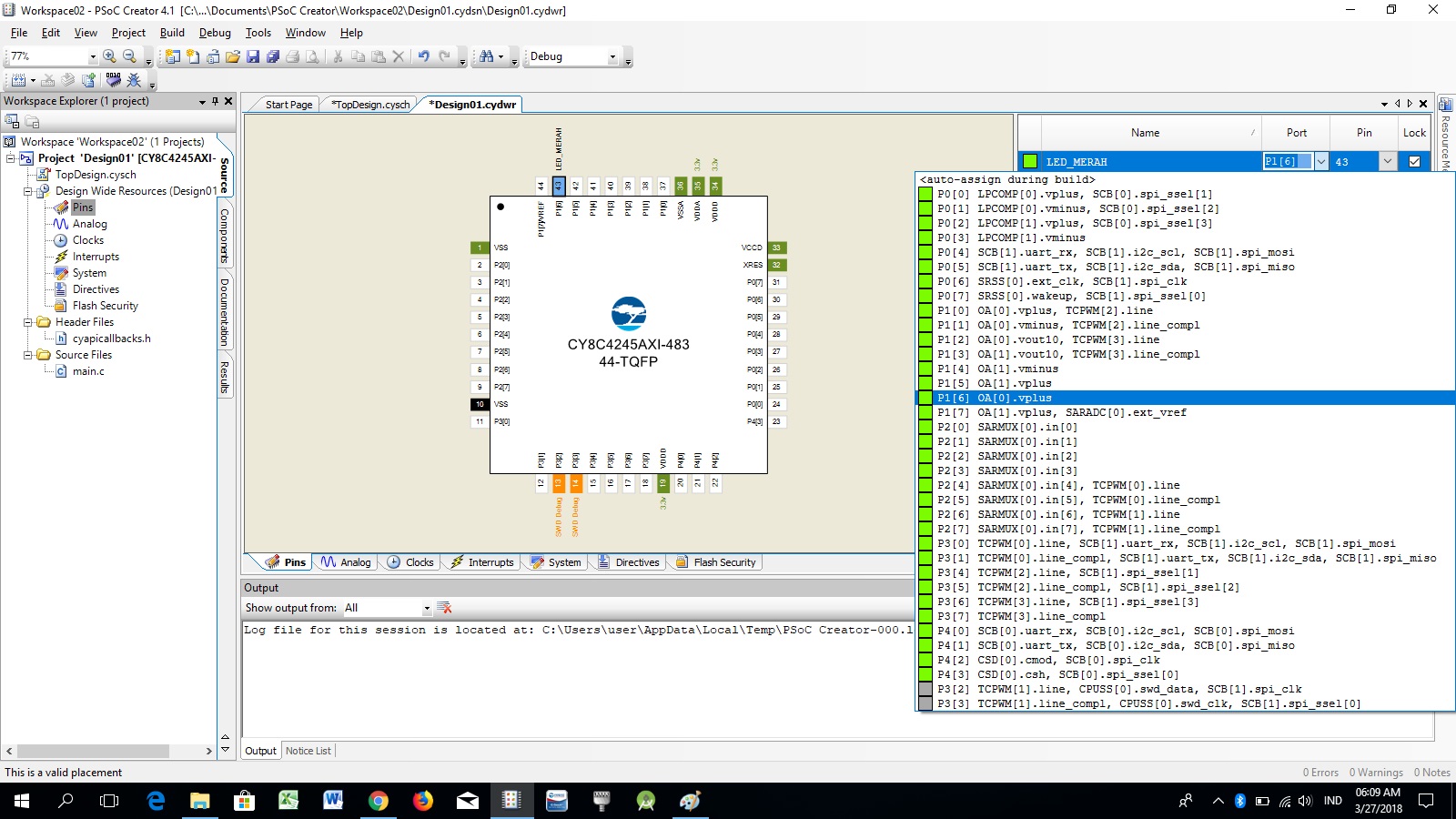Sort by the Name column header
The image size is (1456, 819).
click(x=1145, y=133)
